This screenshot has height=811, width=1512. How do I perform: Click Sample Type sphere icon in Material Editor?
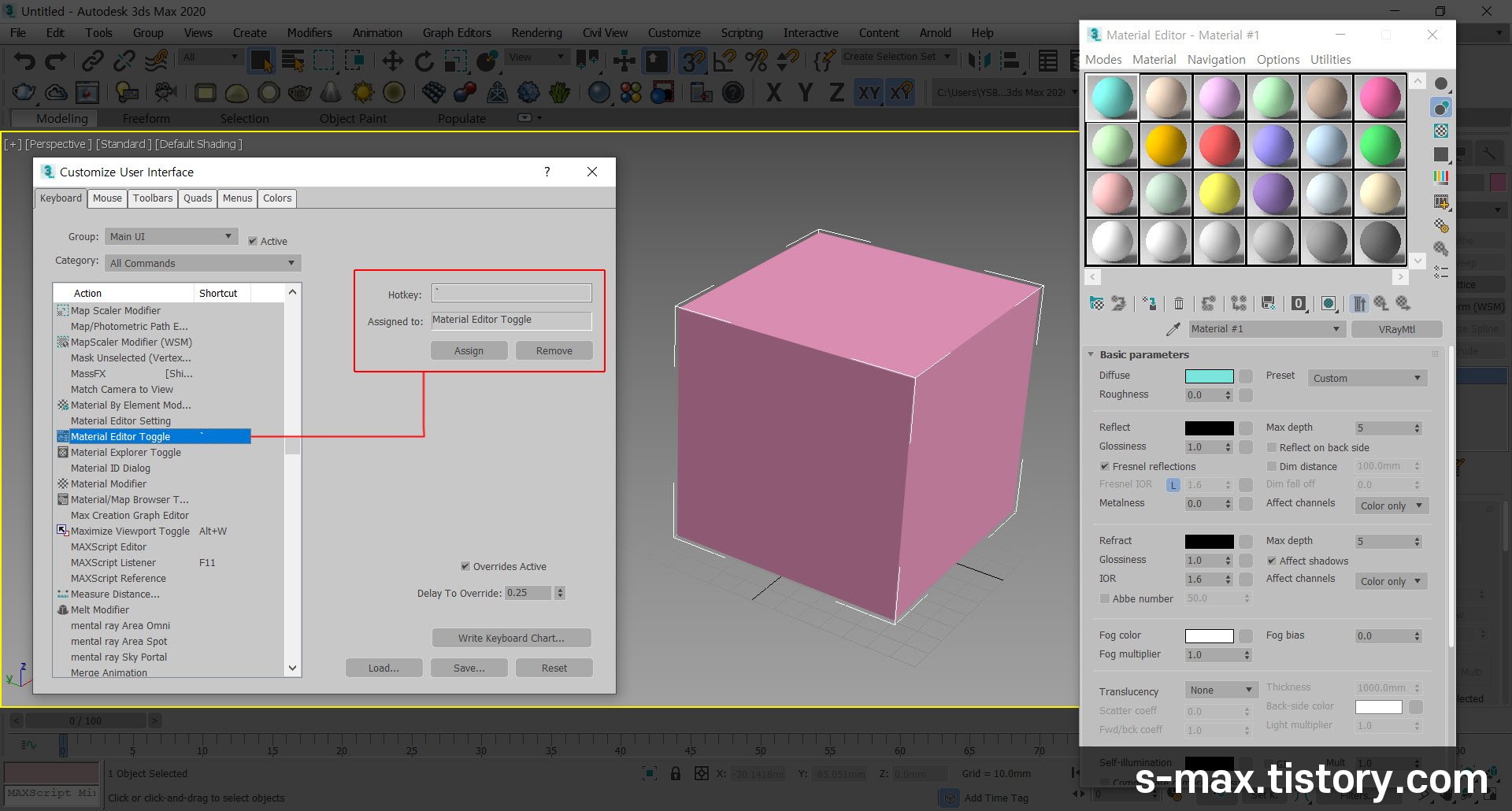pos(1441,84)
